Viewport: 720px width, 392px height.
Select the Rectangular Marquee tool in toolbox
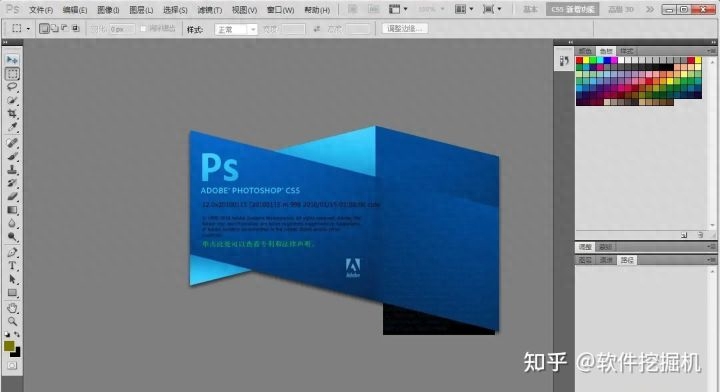(12, 73)
